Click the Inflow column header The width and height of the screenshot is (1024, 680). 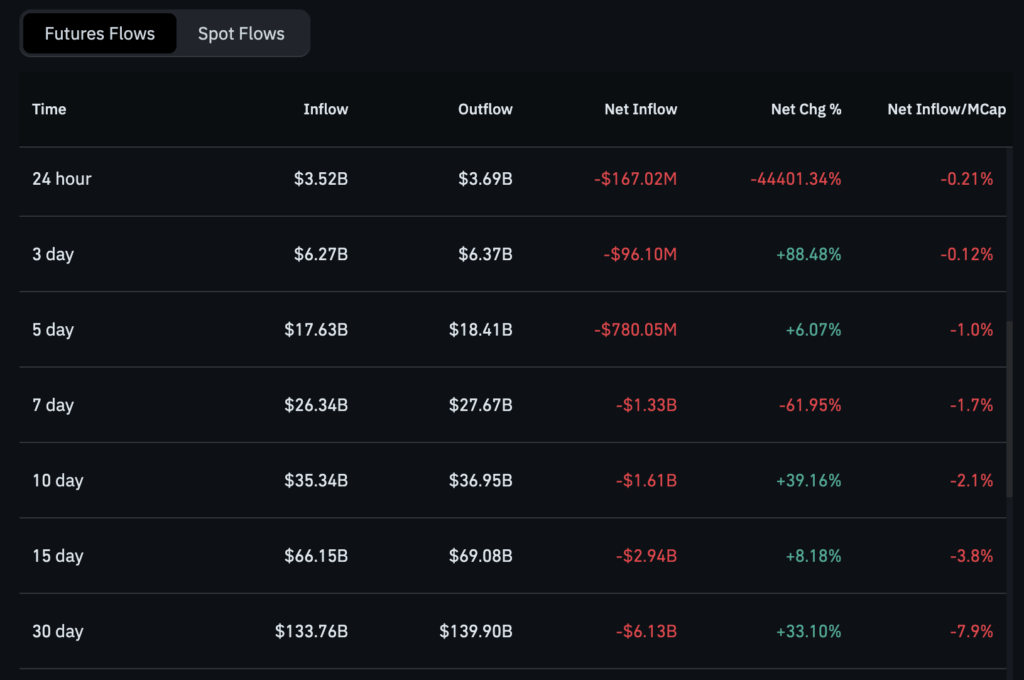[325, 109]
